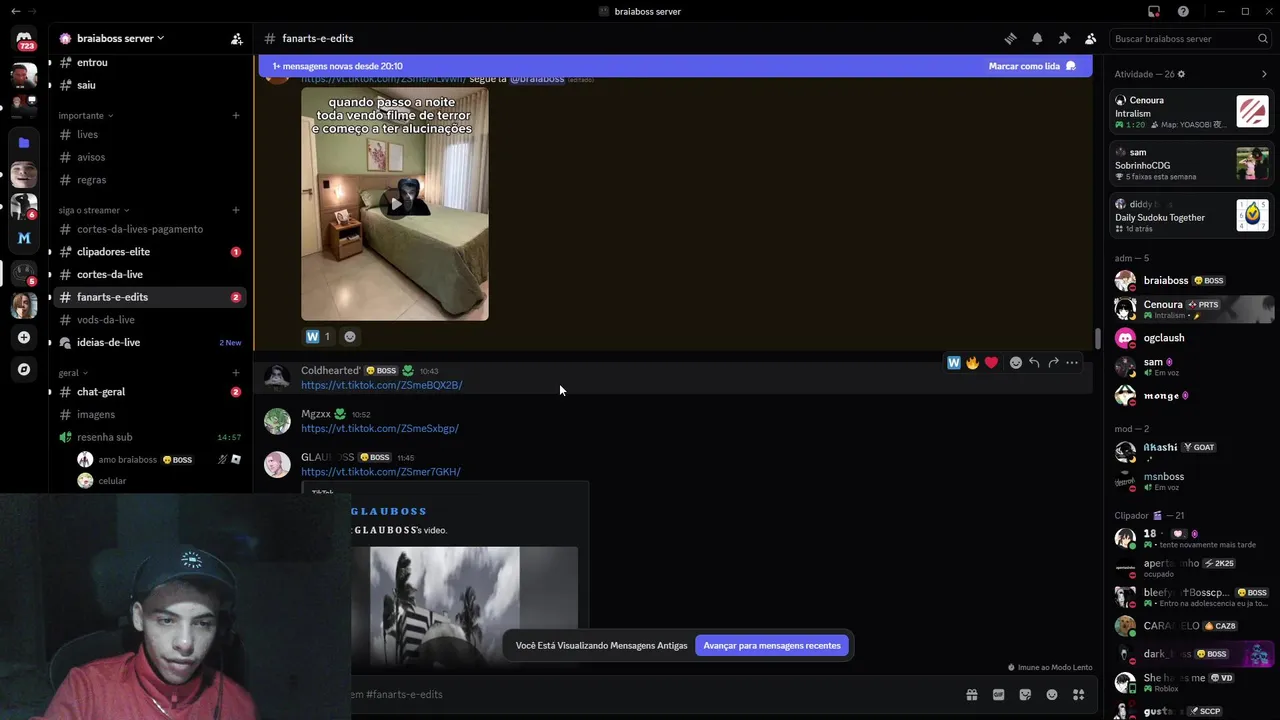Collapse the importante category
This screenshot has height=720, width=1280.
[85, 115]
